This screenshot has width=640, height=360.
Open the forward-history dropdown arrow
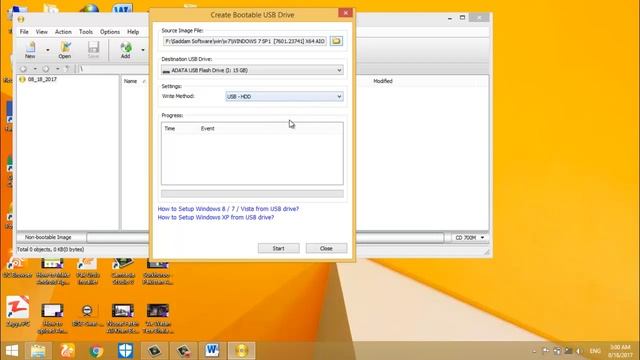pyautogui.click(x=58, y=69)
